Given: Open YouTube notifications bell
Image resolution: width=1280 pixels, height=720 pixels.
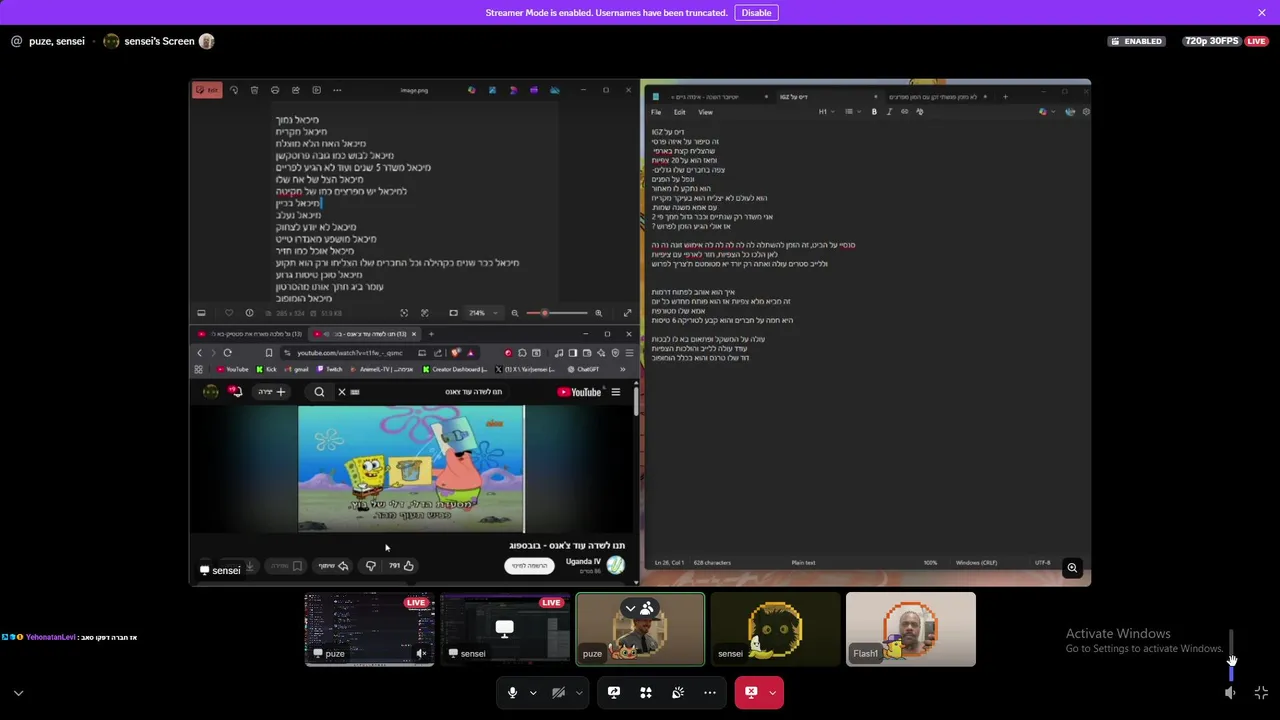Looking at the screenshot, I should coord(236,392).
